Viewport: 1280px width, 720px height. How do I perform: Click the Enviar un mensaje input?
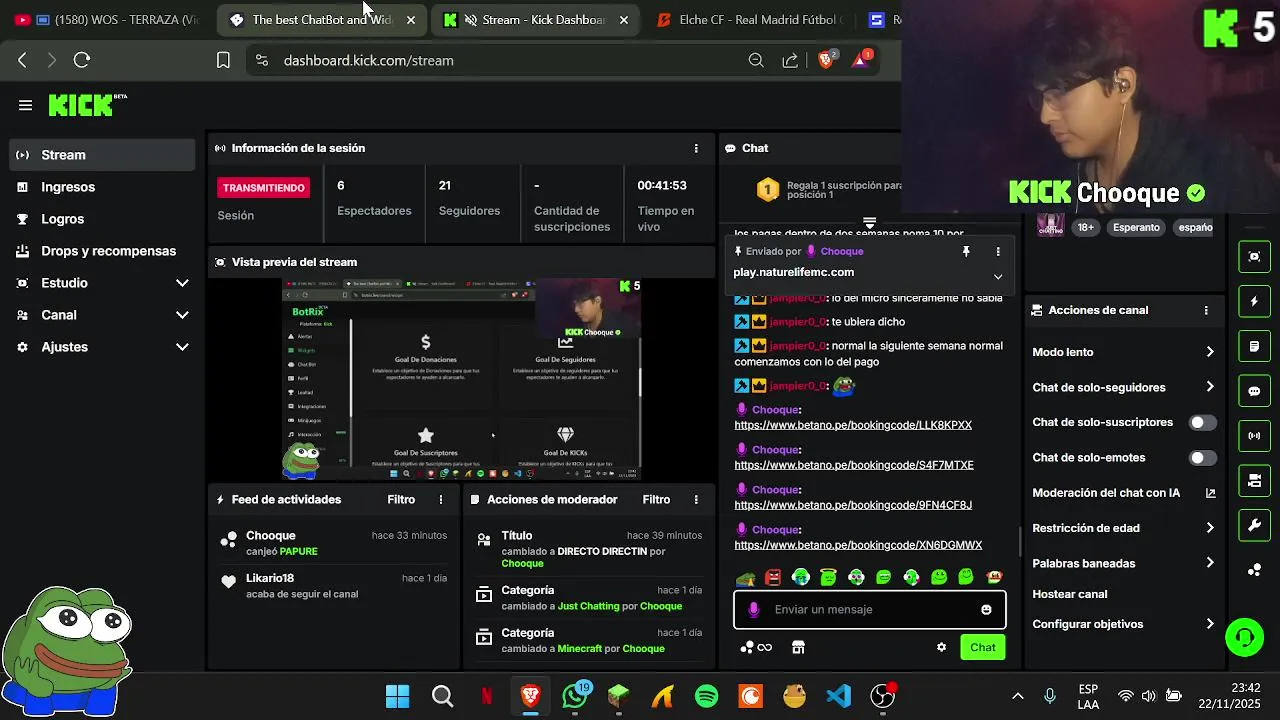pyautogui.click(x=870, y=610)
